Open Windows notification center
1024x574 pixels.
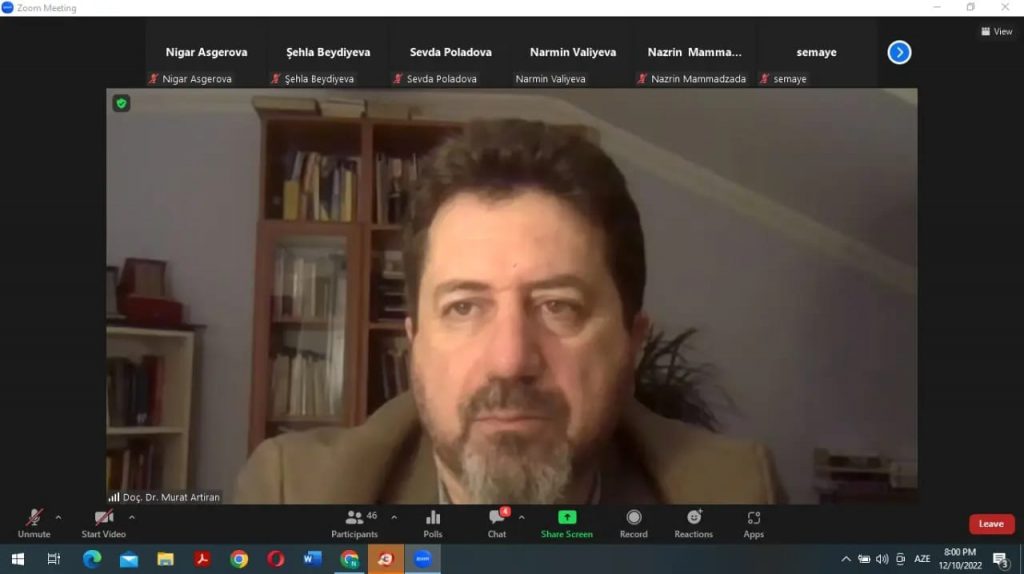tap(1000, 559)
